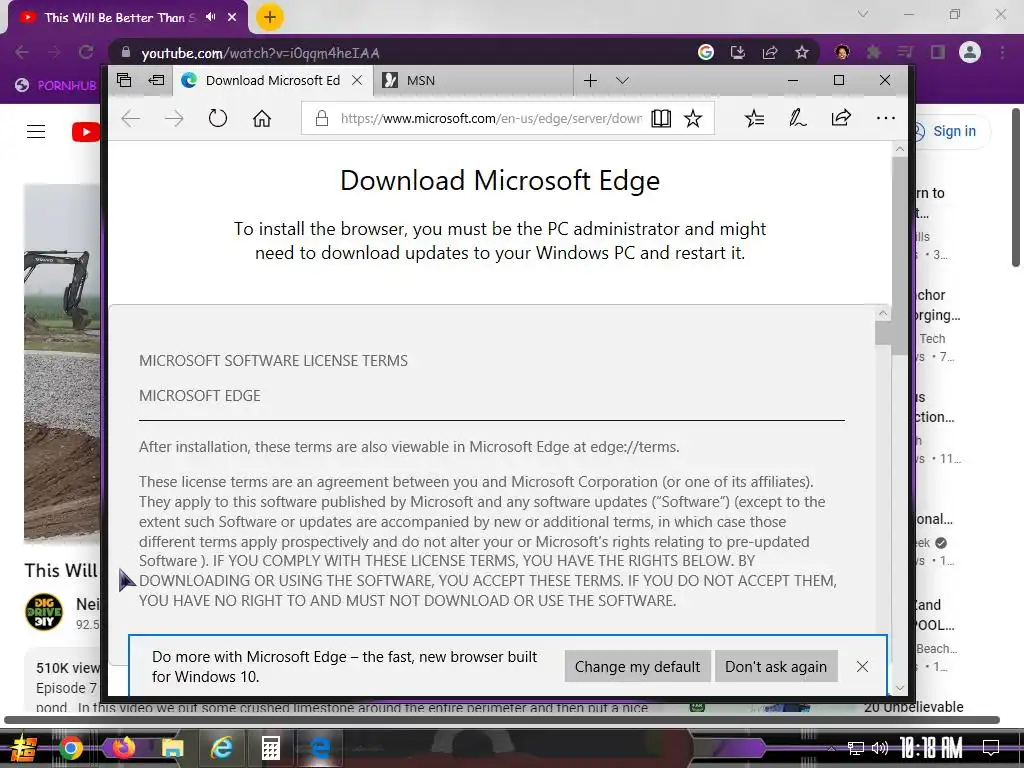The width and height of the screenshot is (1024, 768).
Task: Select Download Microsoft Edge tab
Action: coord(273,80)
